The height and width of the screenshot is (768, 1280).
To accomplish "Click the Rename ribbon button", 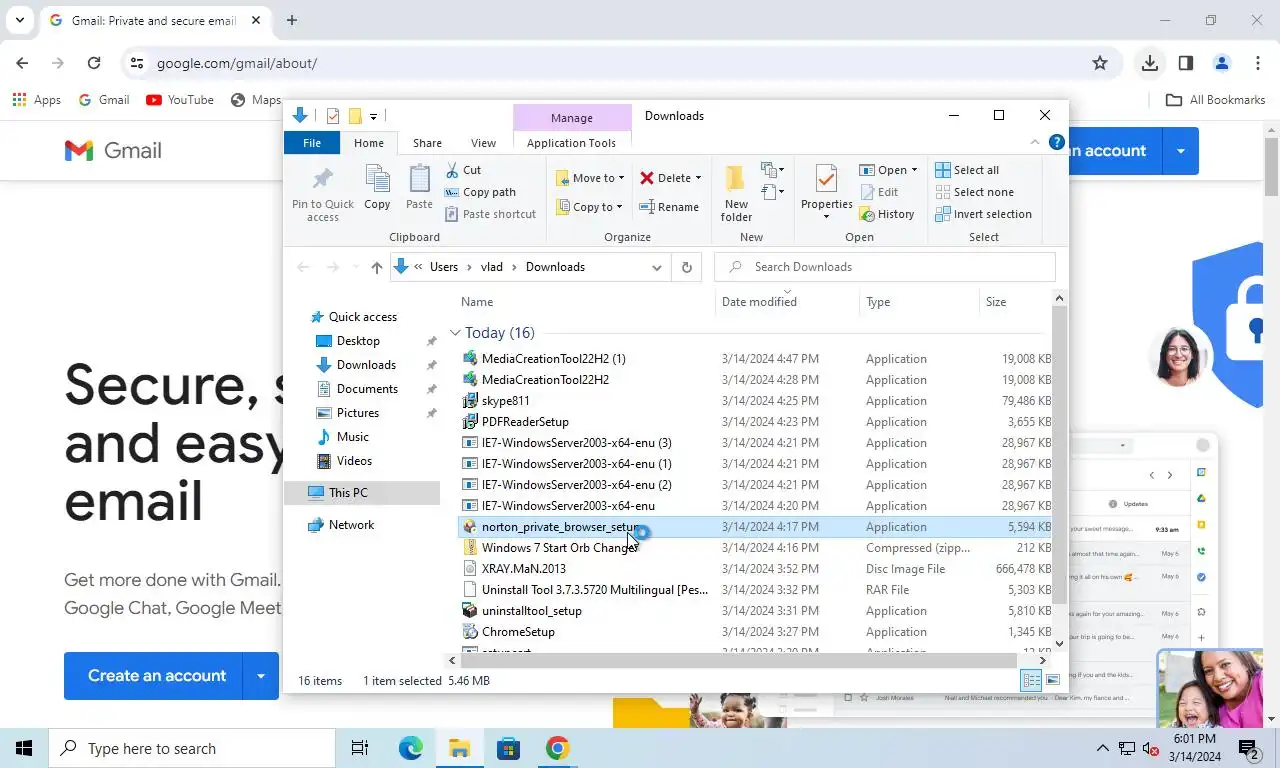I will pos(669,207).
